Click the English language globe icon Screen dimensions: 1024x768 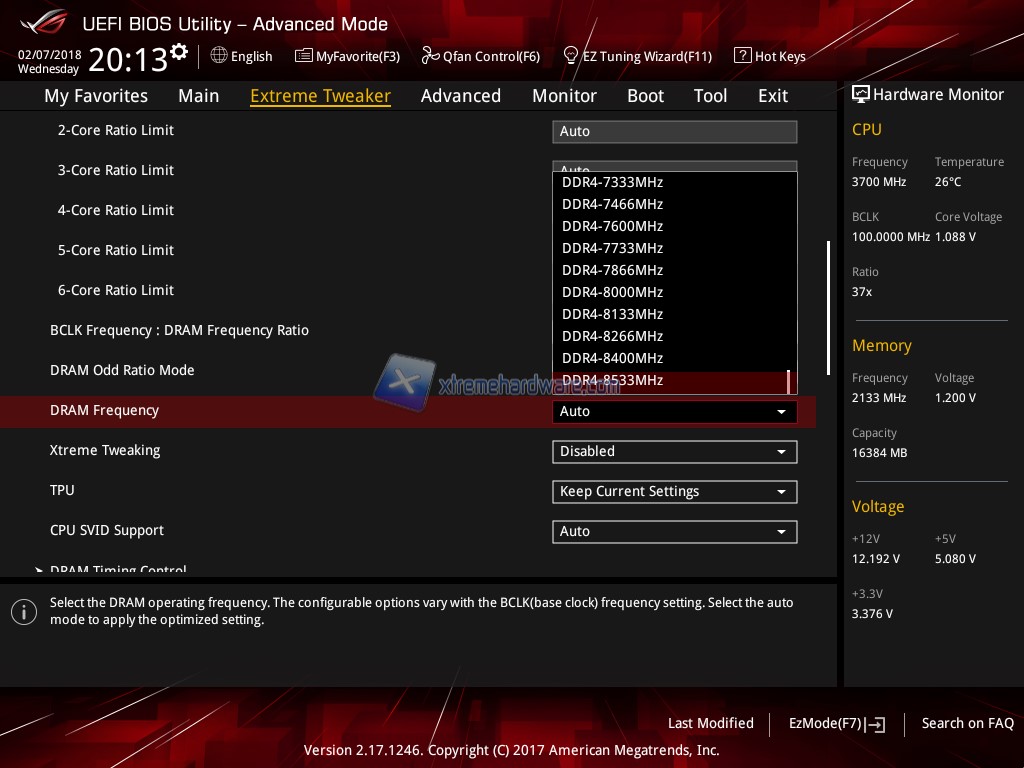[x=219, y=56]
